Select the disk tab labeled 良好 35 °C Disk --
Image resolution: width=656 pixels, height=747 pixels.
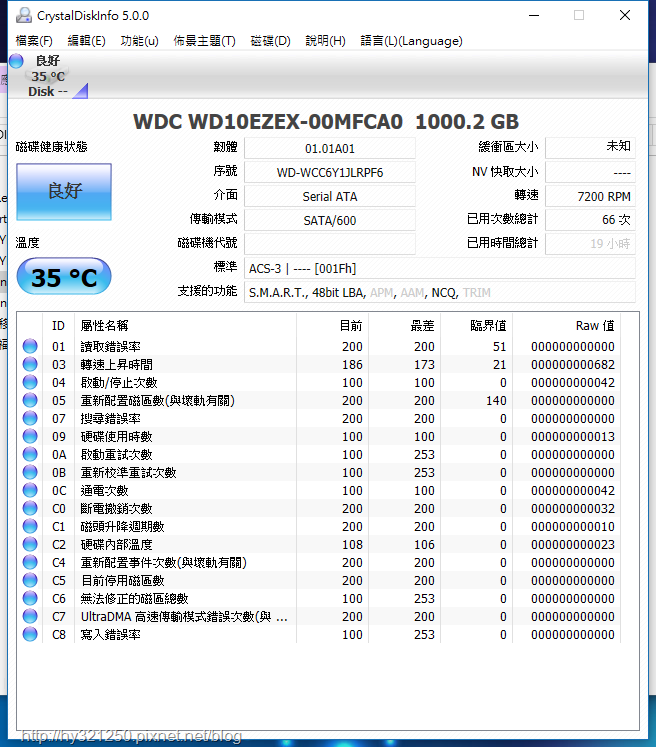click(x=48, y=76)
